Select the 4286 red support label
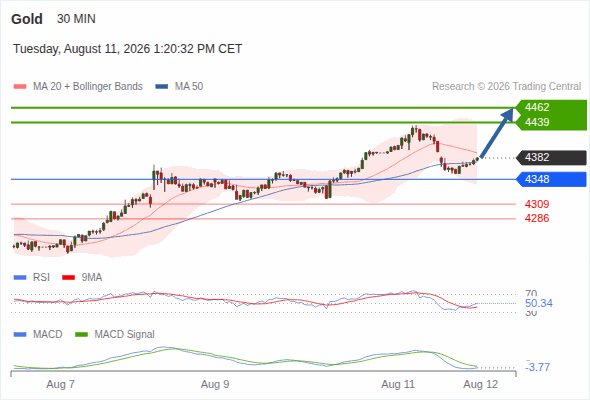This screenshot has height=400, width=590. [x=537, y=218]
